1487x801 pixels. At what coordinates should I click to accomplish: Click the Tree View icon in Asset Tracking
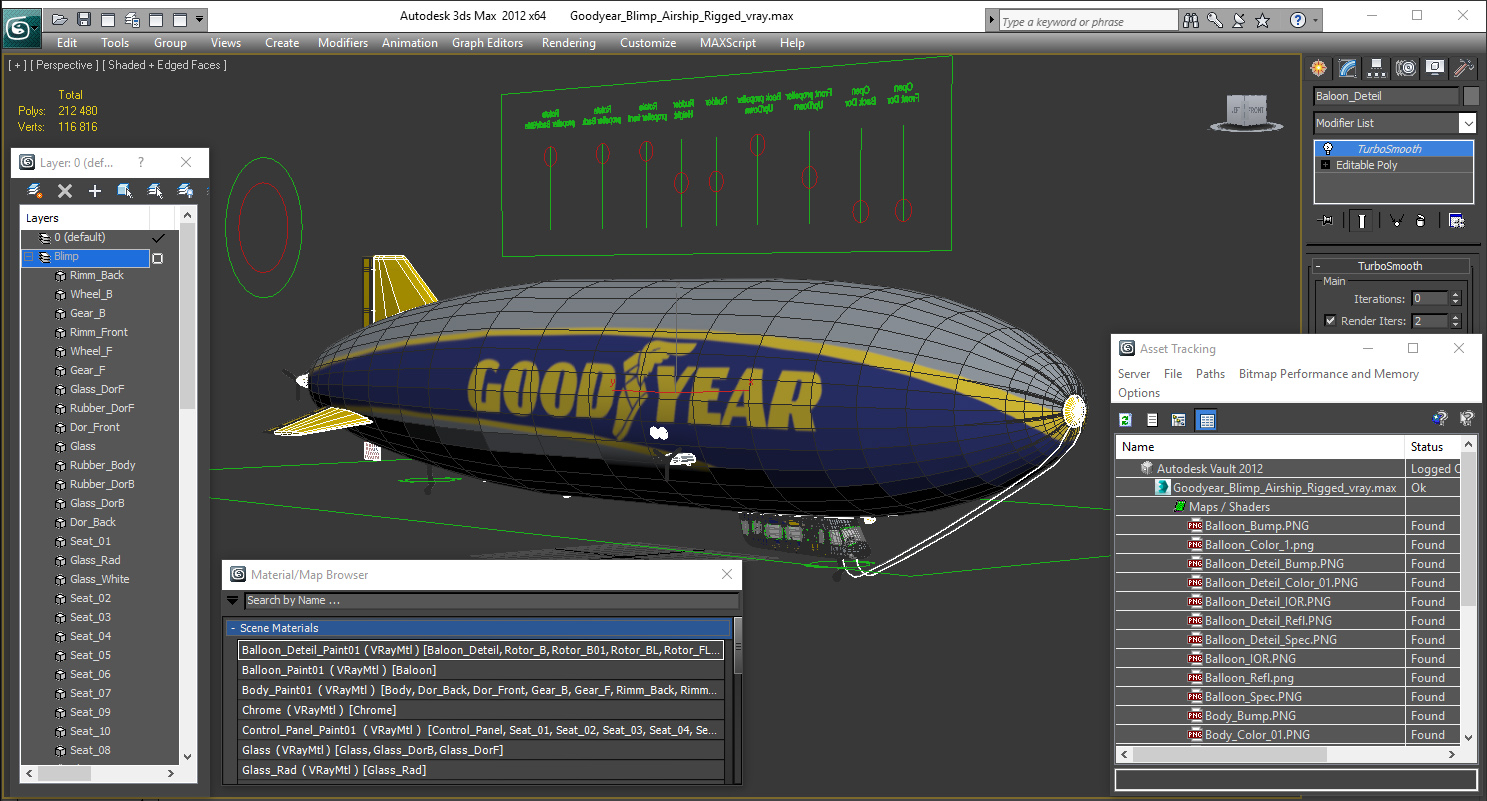(1179, 420)
